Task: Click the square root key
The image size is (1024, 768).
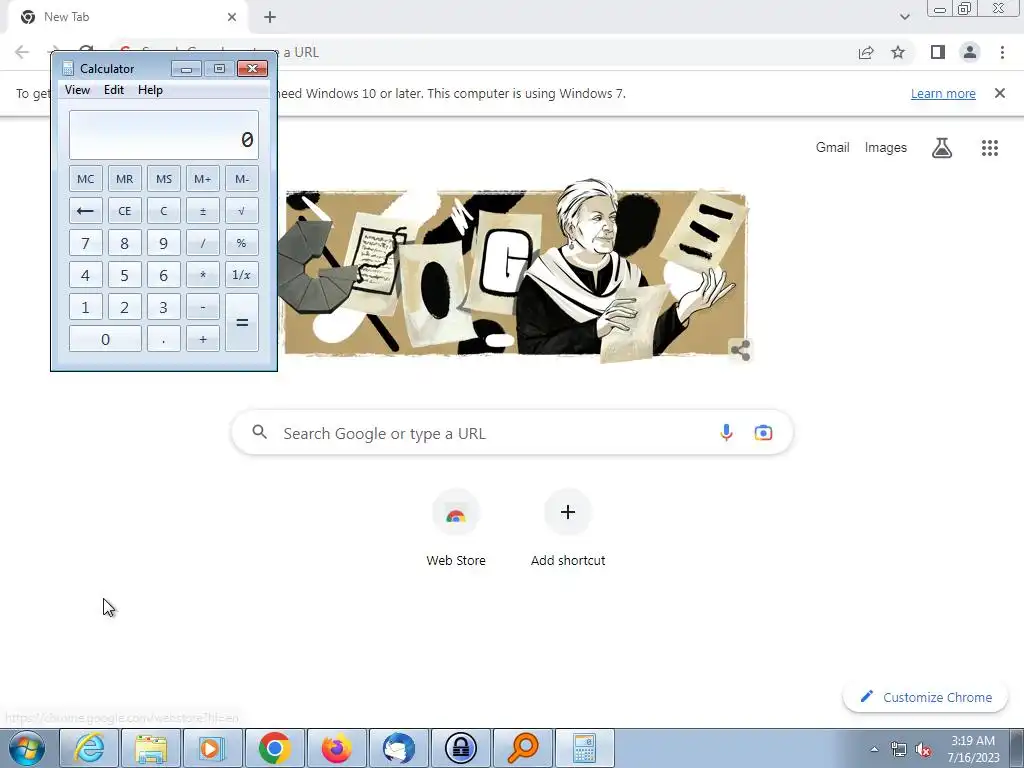Action: [242, 211]
